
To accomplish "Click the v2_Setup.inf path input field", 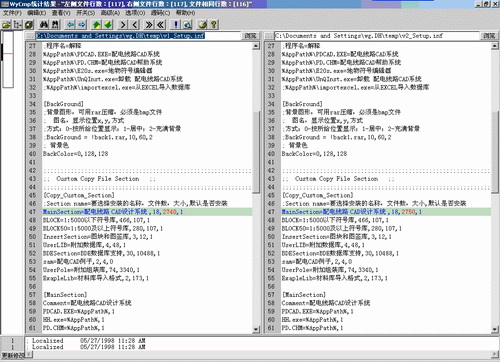I will (377, 36).
